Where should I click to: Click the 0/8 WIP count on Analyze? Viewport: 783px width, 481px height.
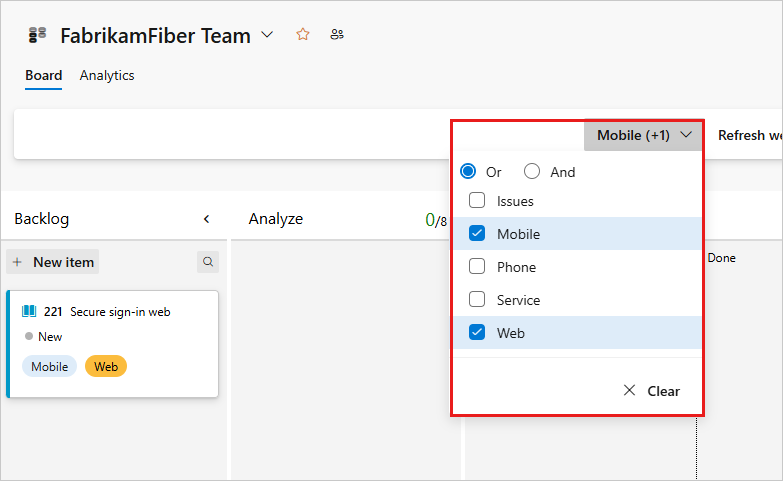pyautogui.click(x=436, y=220)
